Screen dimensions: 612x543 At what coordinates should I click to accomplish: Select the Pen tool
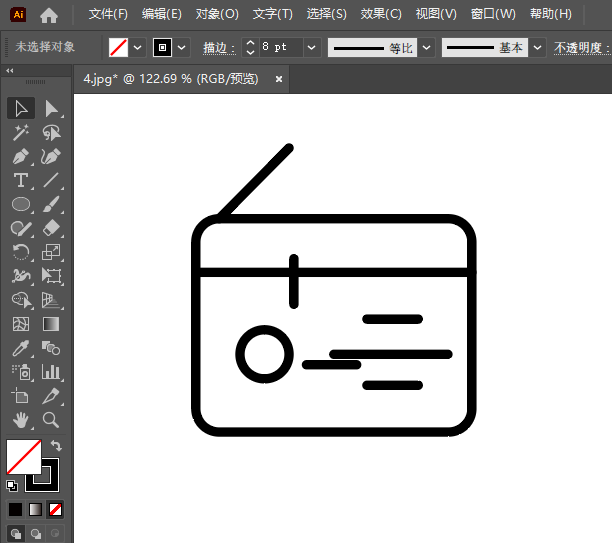21,157
